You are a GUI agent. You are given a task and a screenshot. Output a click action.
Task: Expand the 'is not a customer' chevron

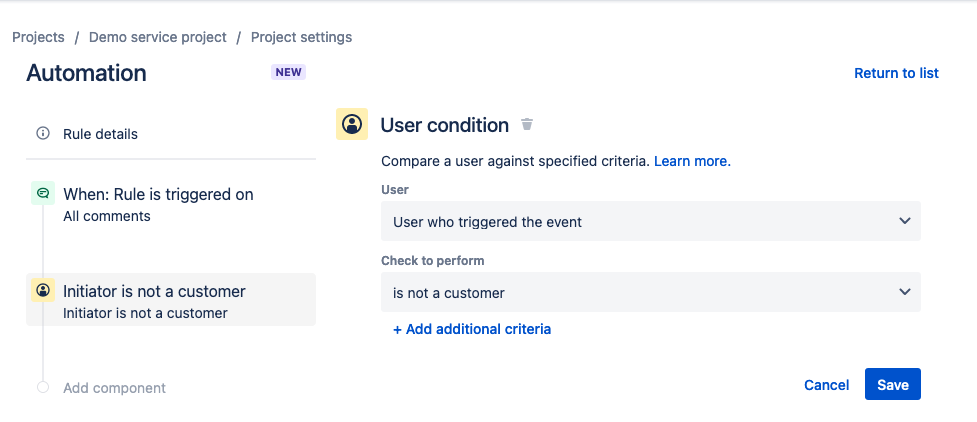[x=904, y=293]
